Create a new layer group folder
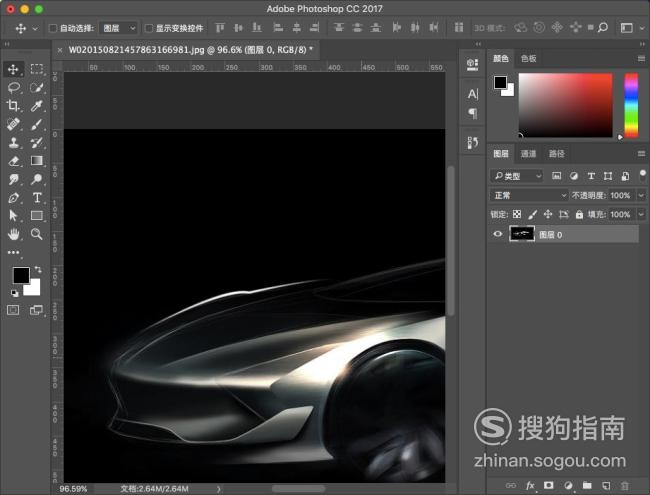The height and width of the screenshot is (495, 650). click(587, 485)
